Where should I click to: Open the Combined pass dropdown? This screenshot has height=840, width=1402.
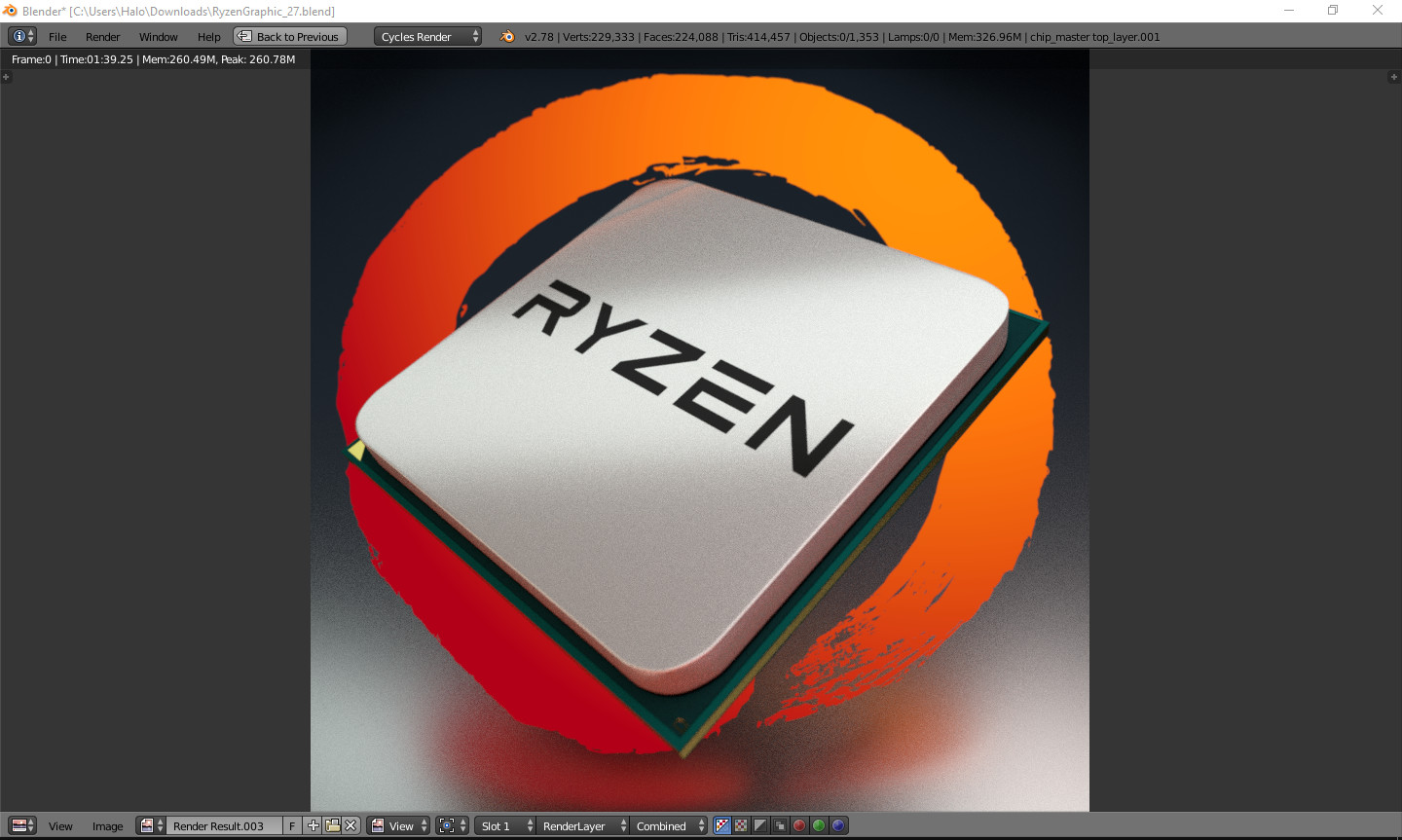pyautogui.click(x=668, y=825)
